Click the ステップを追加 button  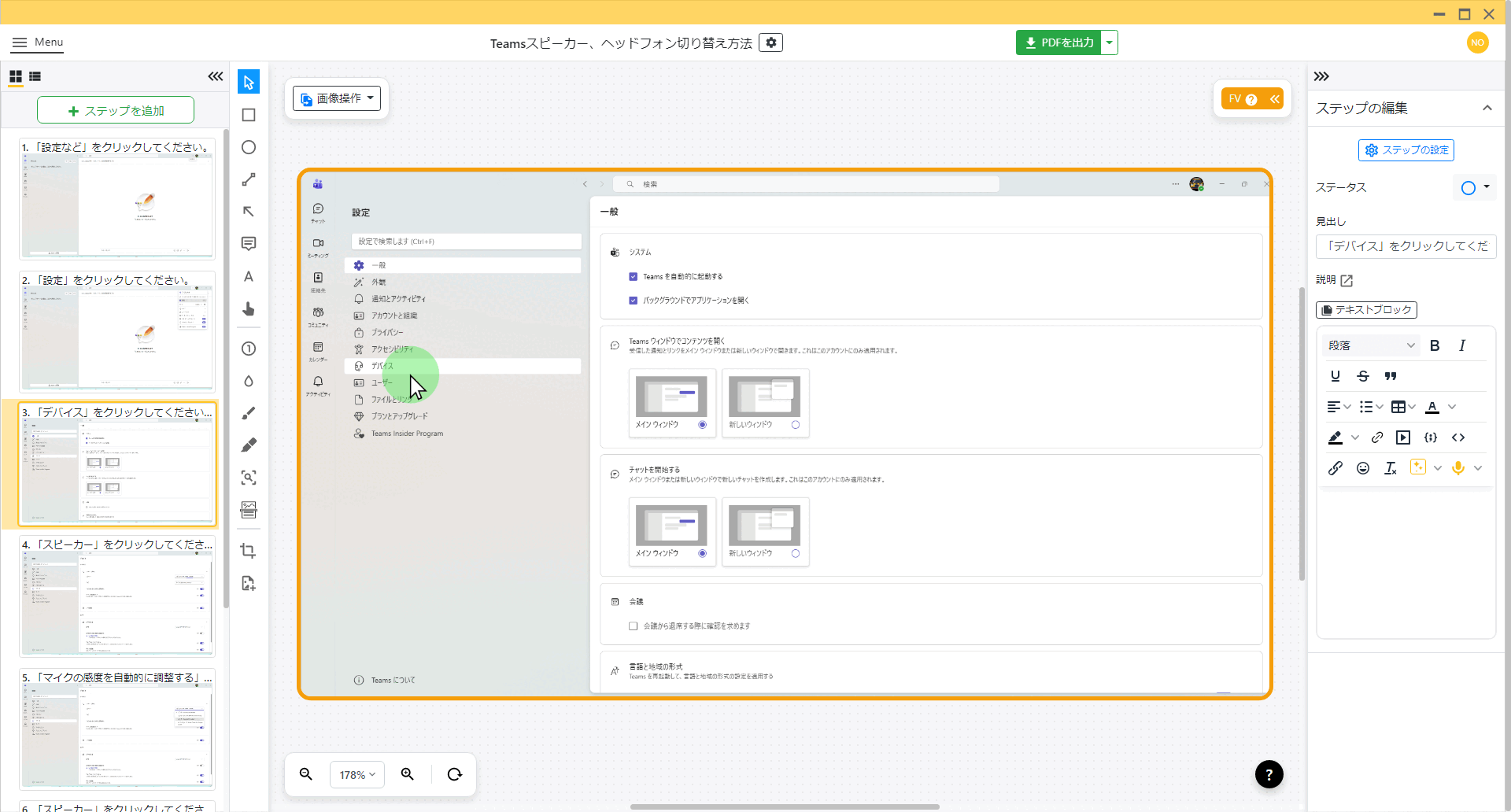[116, 111]
